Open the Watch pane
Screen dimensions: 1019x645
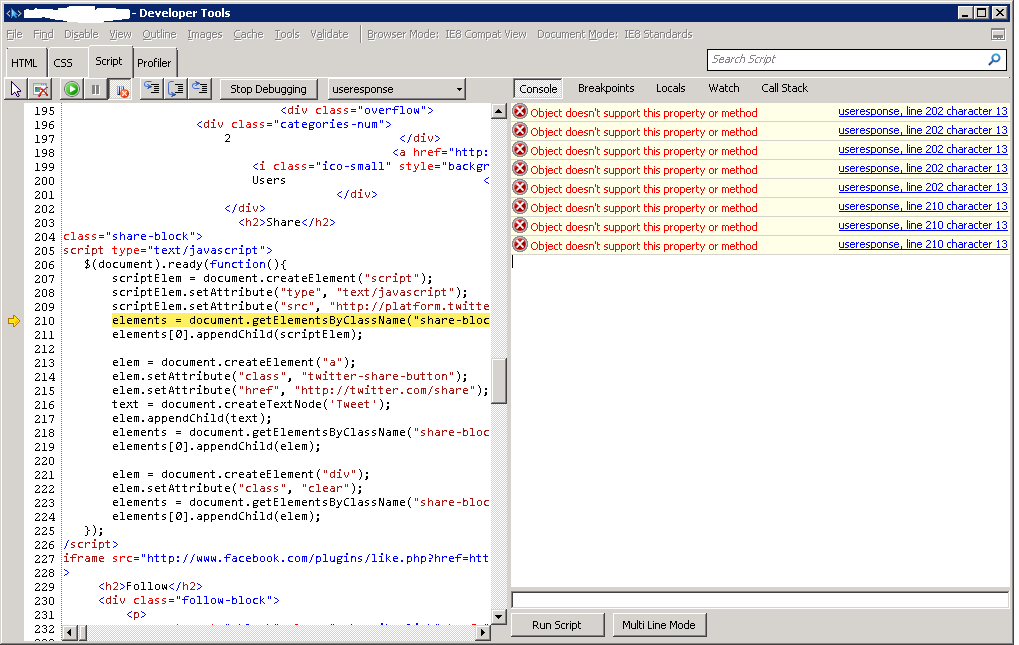point(723,88)
